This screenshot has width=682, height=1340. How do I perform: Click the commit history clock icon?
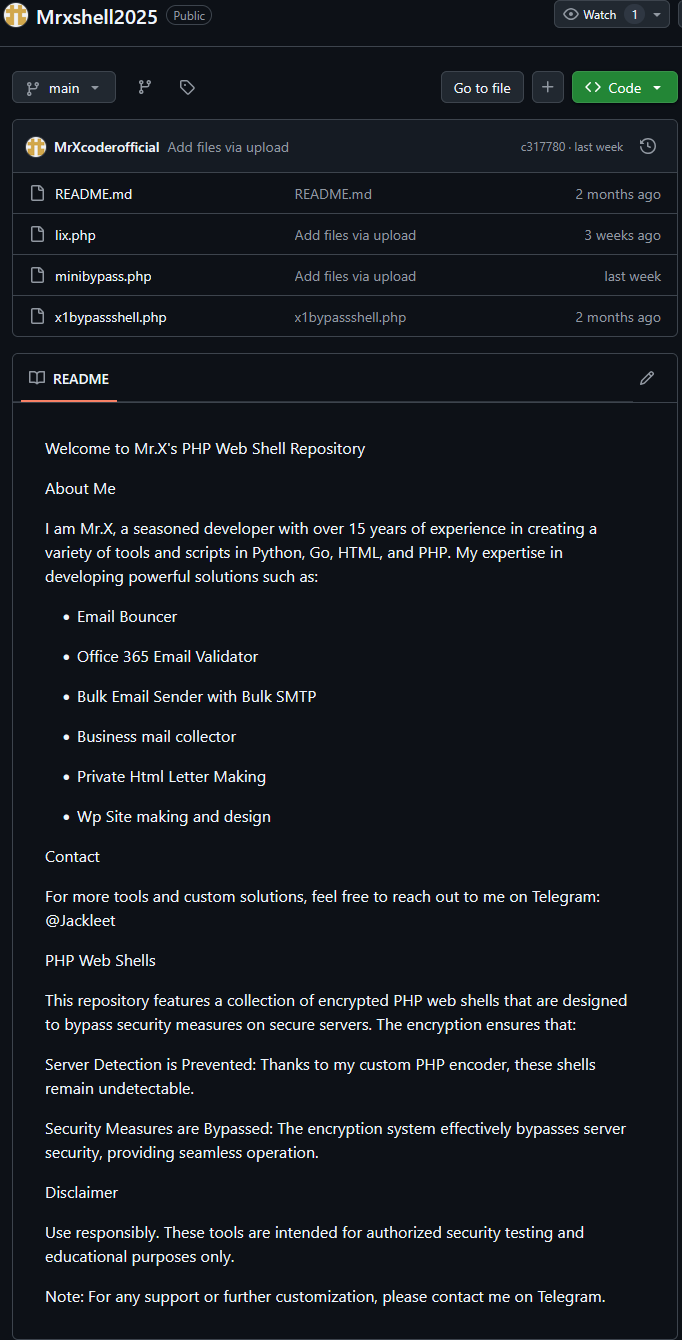648,147
